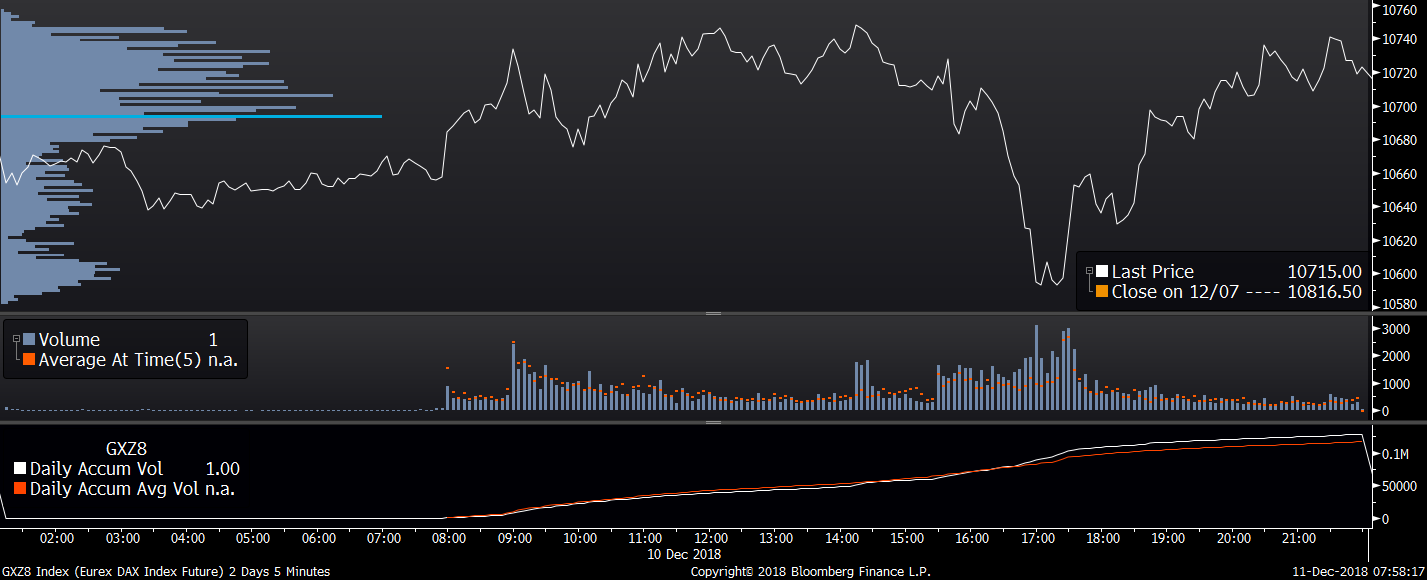Select the Average At Time(5) legend label
Viewport: 1427px width, 580px height.
click(120, 359)
